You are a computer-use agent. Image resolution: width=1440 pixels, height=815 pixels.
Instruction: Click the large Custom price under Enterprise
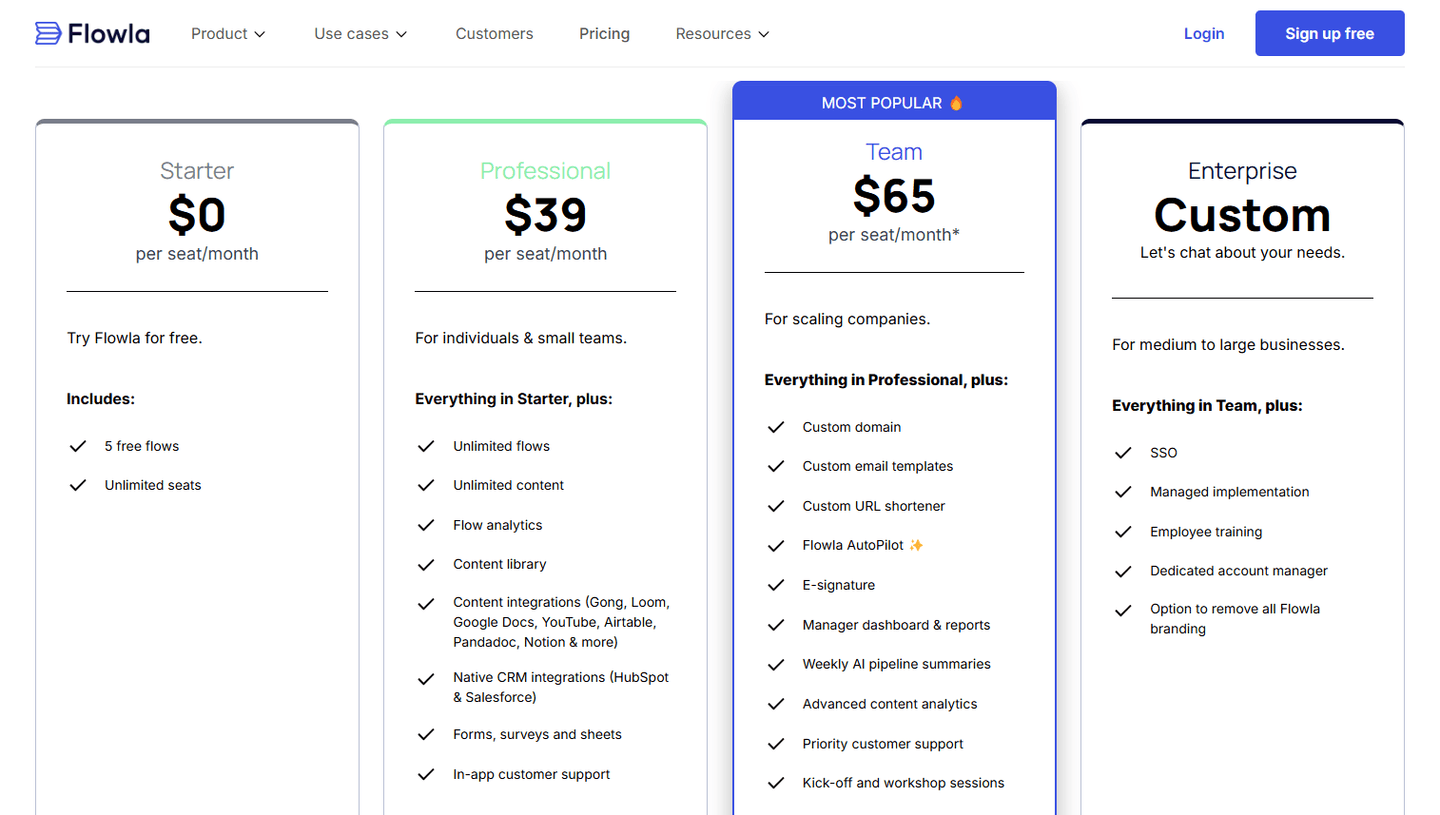click(1242, 215)
